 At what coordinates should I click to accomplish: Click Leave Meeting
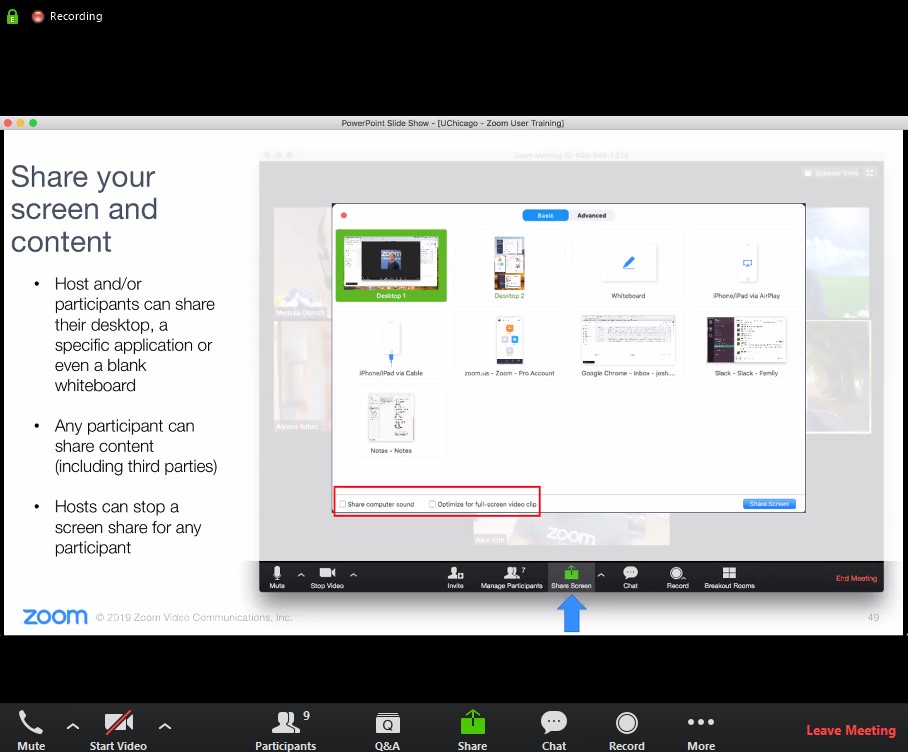pos(851,730)
